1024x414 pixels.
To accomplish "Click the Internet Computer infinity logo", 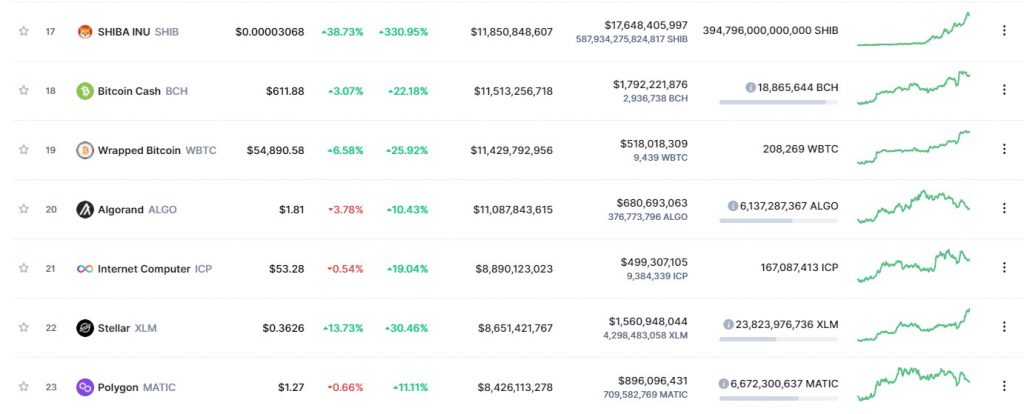I will click(x=85, y=269).
